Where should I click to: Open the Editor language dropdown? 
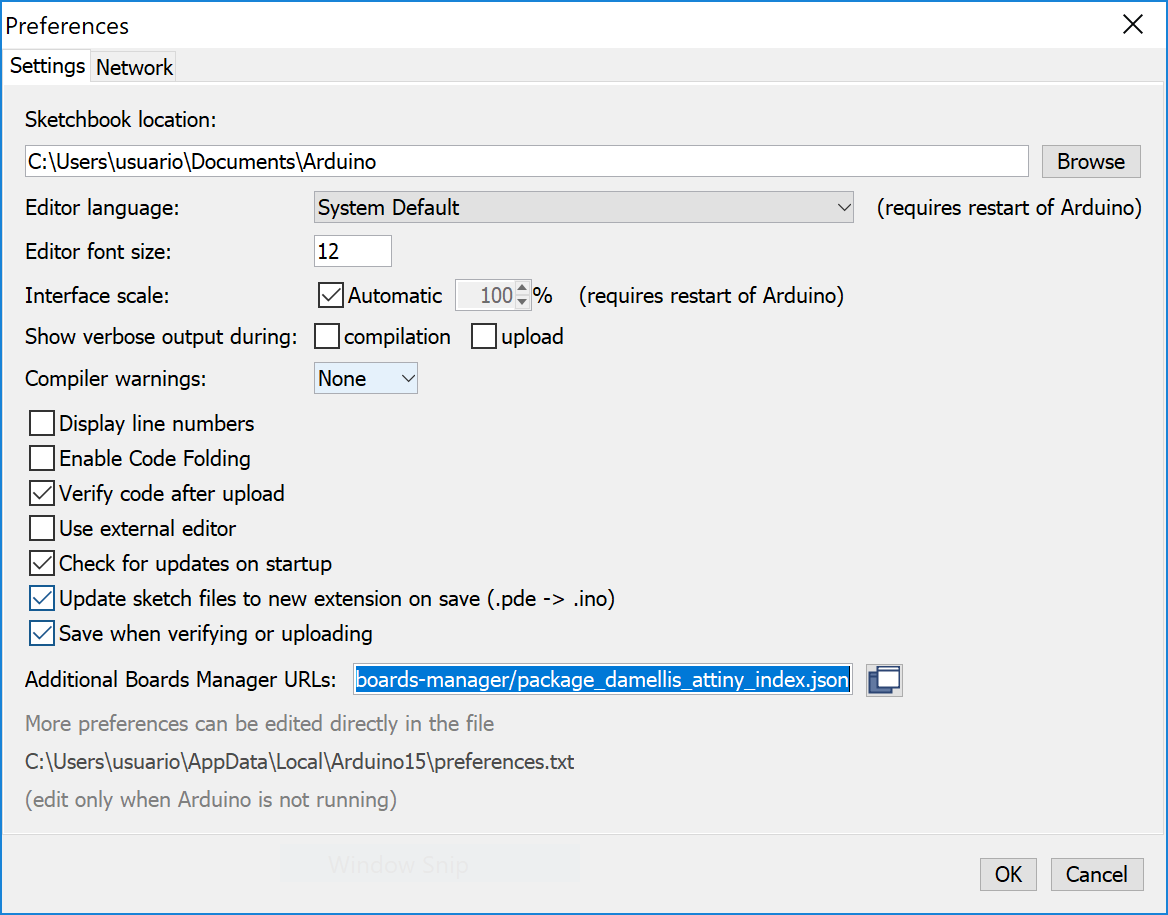tap(583, 208)
